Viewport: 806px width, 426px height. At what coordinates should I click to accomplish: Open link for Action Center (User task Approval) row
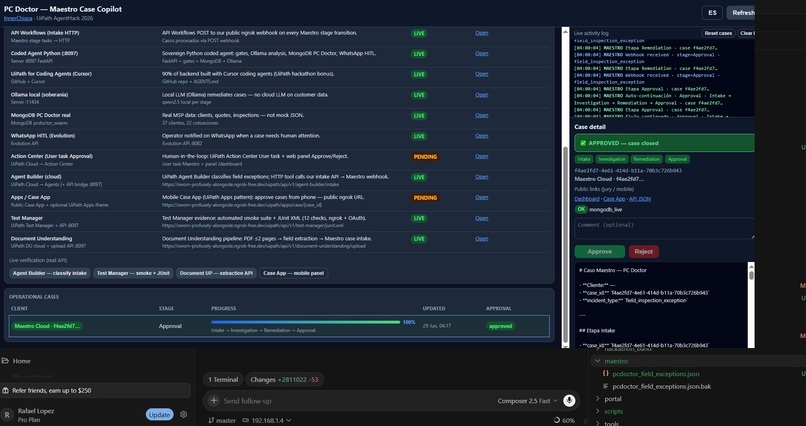click(x=482, y=156)
